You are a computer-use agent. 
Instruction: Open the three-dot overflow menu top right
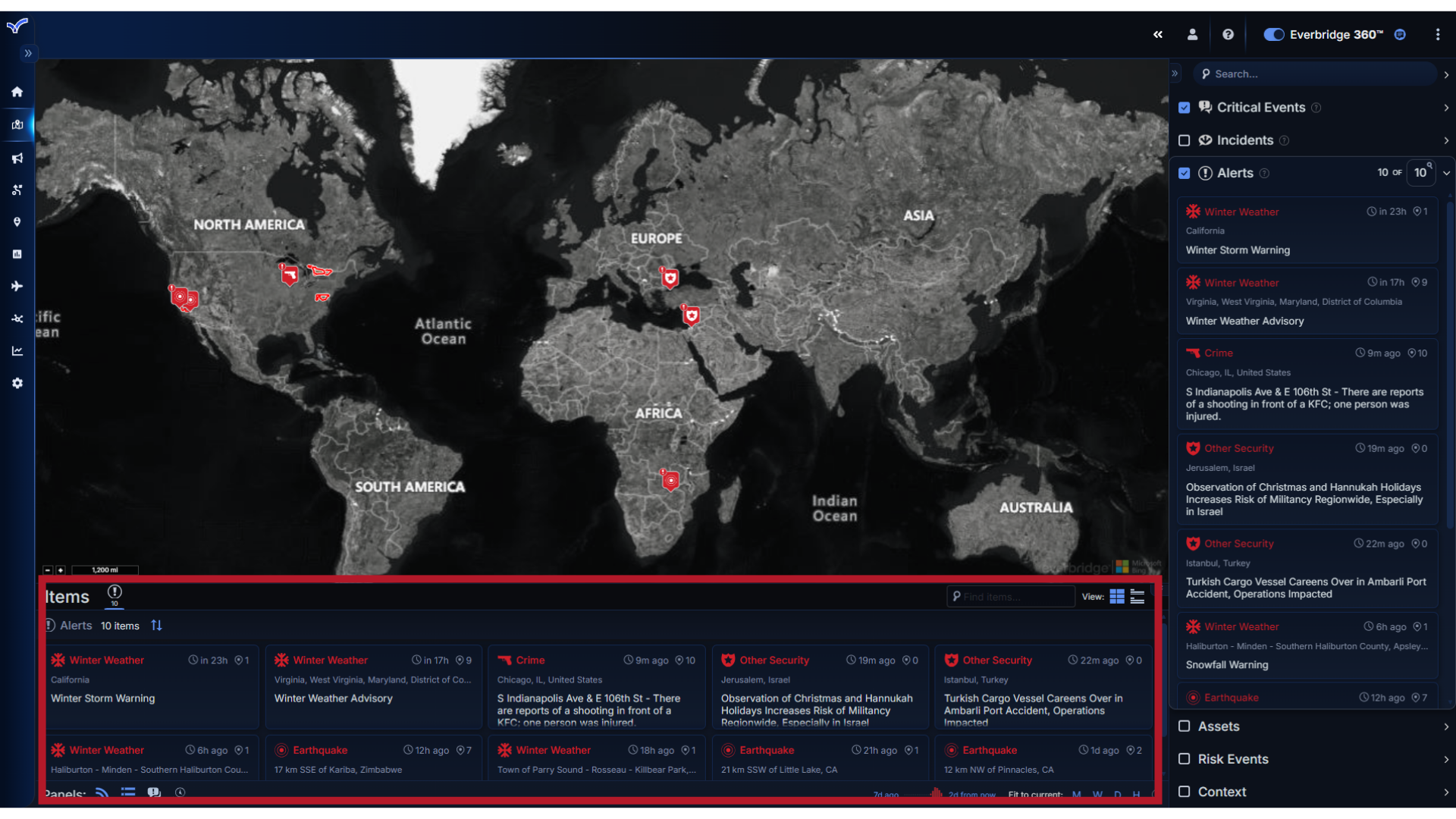point(1437,34)
